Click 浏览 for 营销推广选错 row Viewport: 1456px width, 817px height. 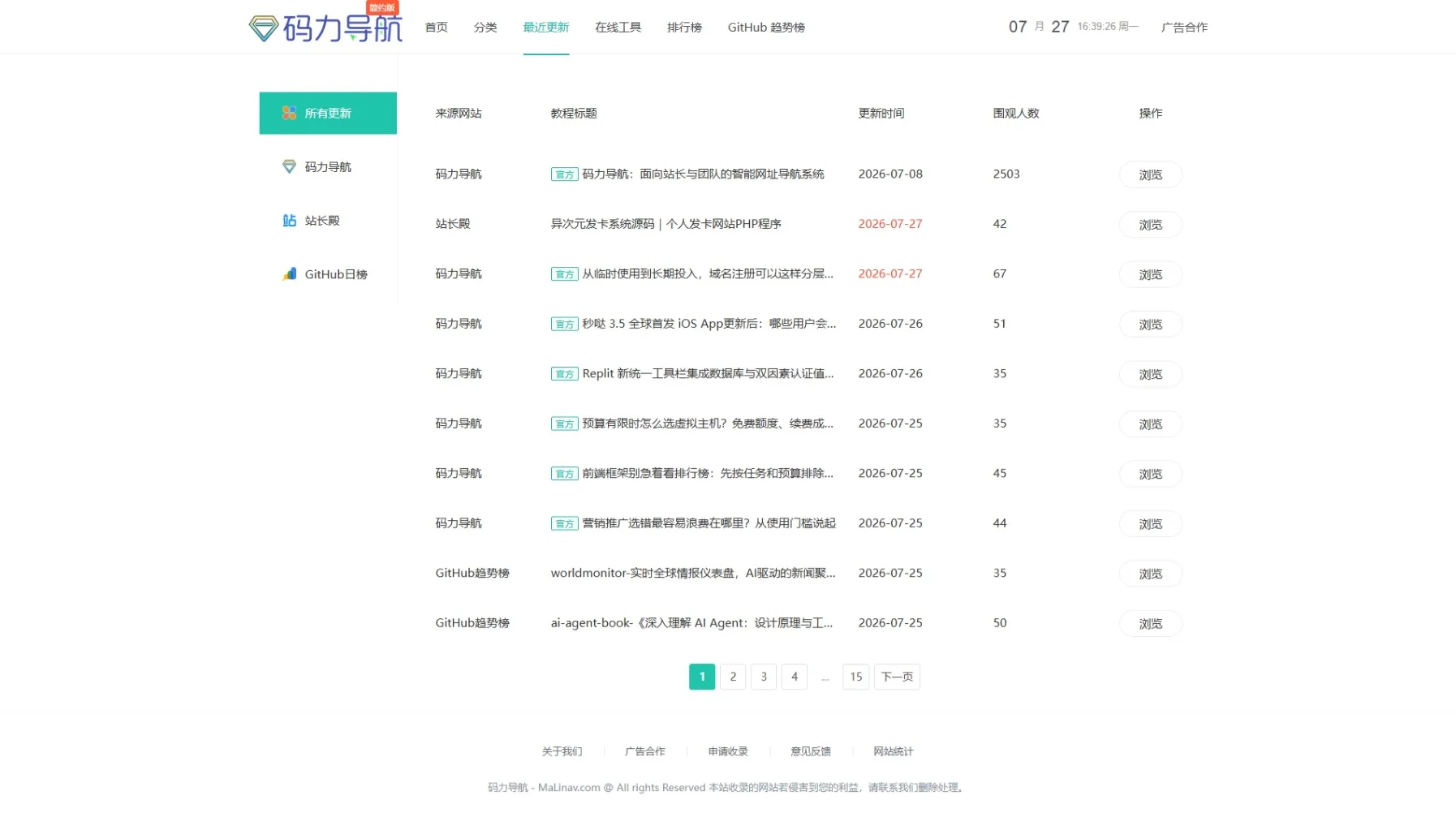pos(1150,524)
